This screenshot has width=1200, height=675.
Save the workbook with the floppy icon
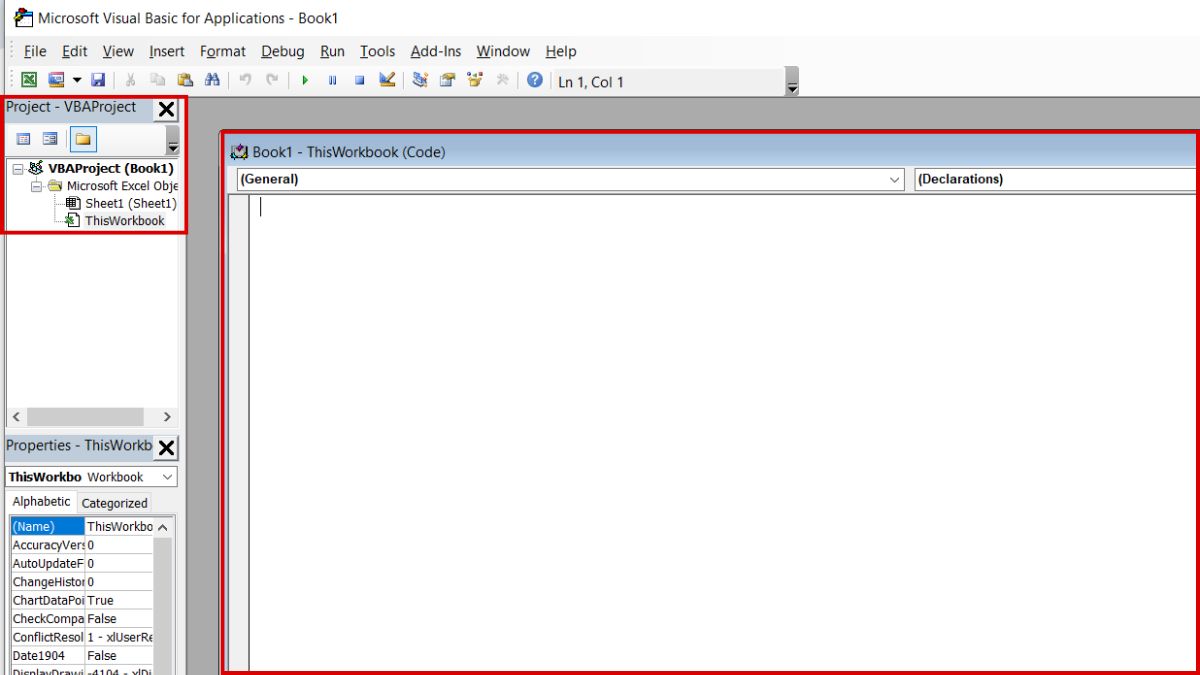pyautogui.click(x=98, y=81)
